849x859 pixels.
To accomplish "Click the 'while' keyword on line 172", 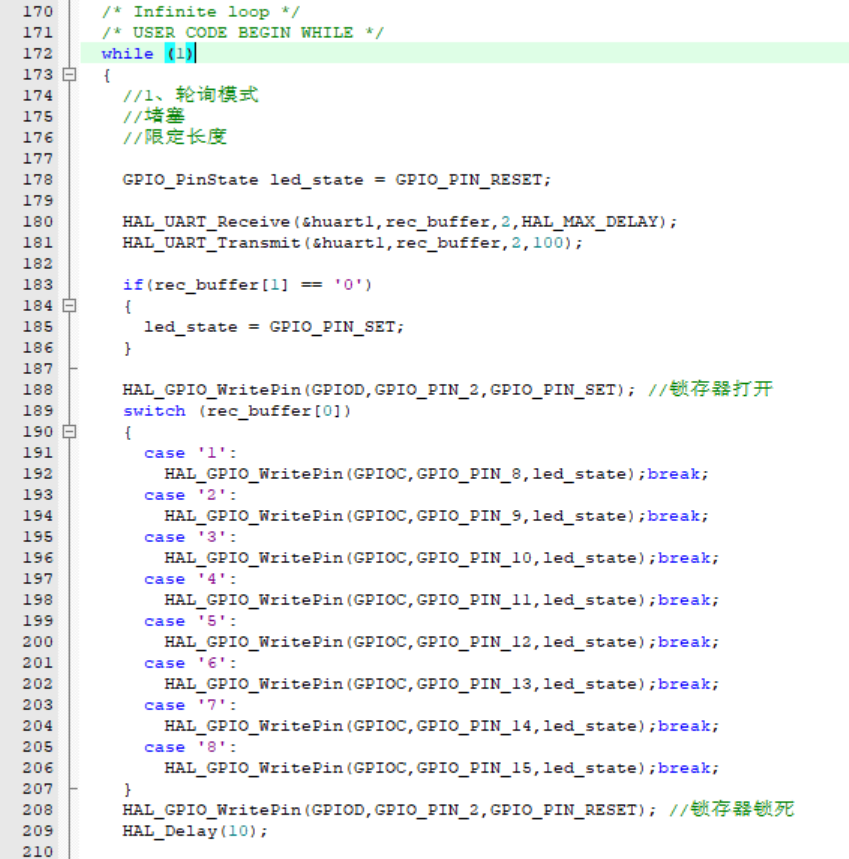I will 127,54.
